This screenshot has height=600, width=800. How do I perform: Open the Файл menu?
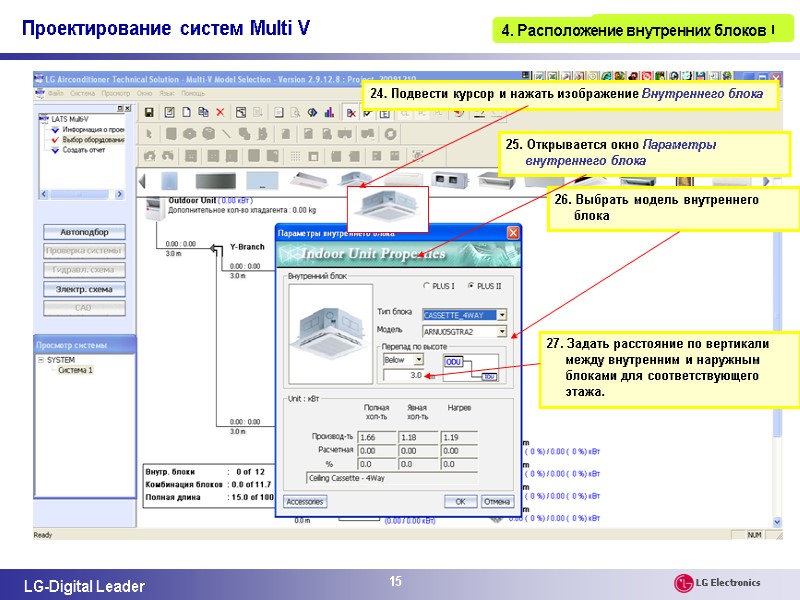[56, 93]
